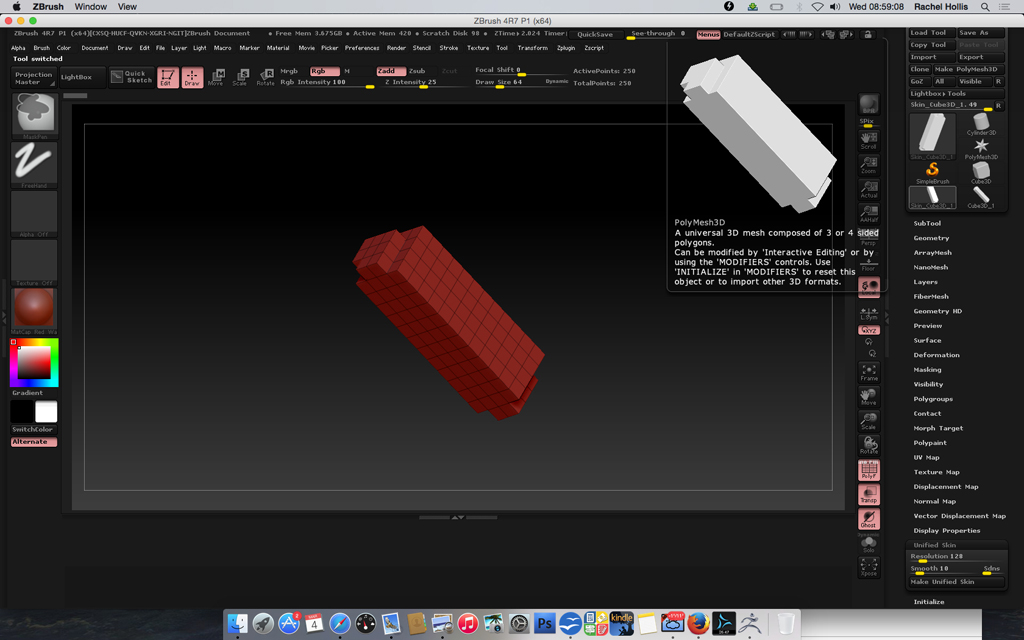Expand the Deformation section
The image size is (1024, 640).
pyautogui.click(x=936, y=355)
